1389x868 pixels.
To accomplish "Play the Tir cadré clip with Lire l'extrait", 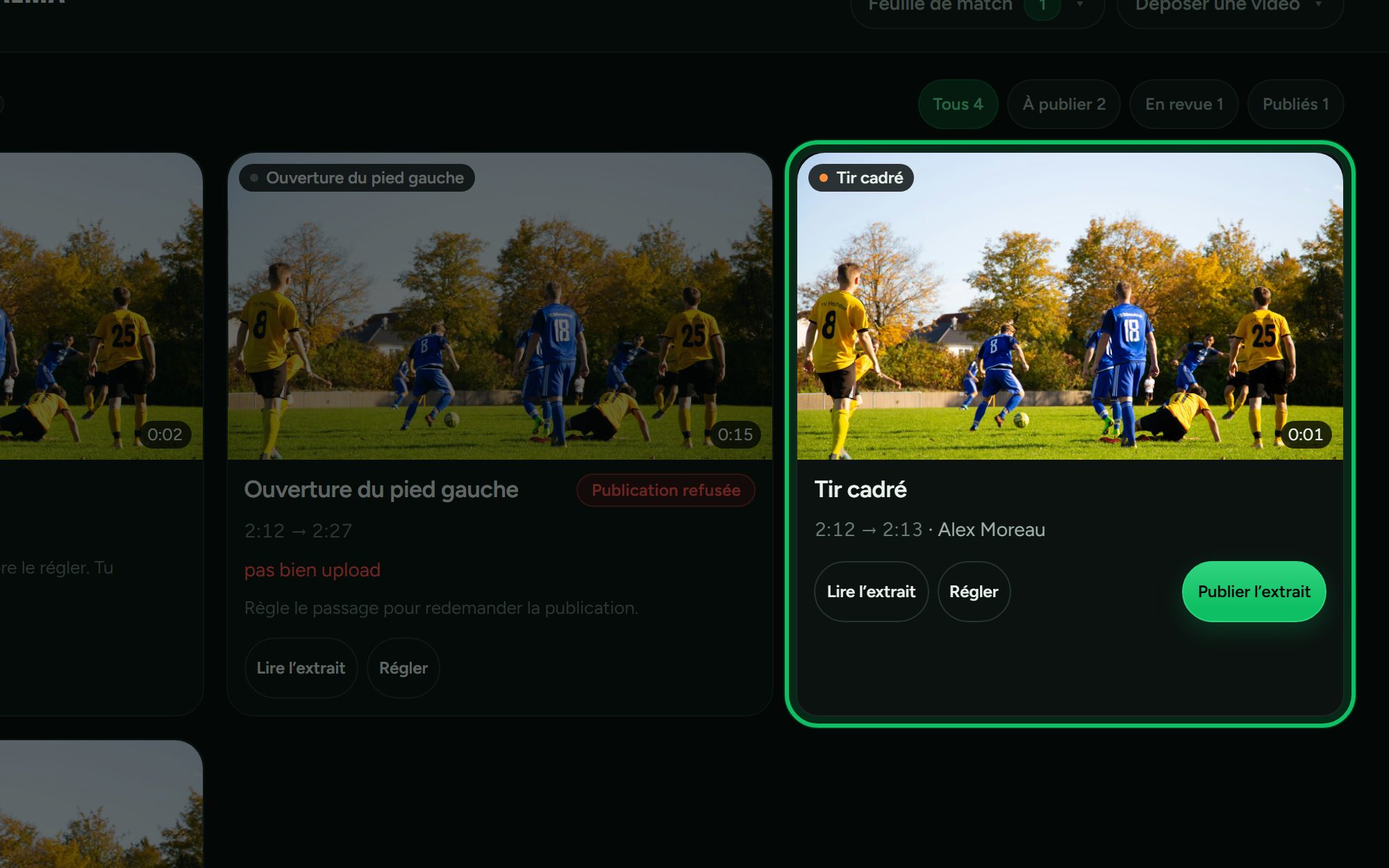I will pyautogui.click(x=871, y=592).
